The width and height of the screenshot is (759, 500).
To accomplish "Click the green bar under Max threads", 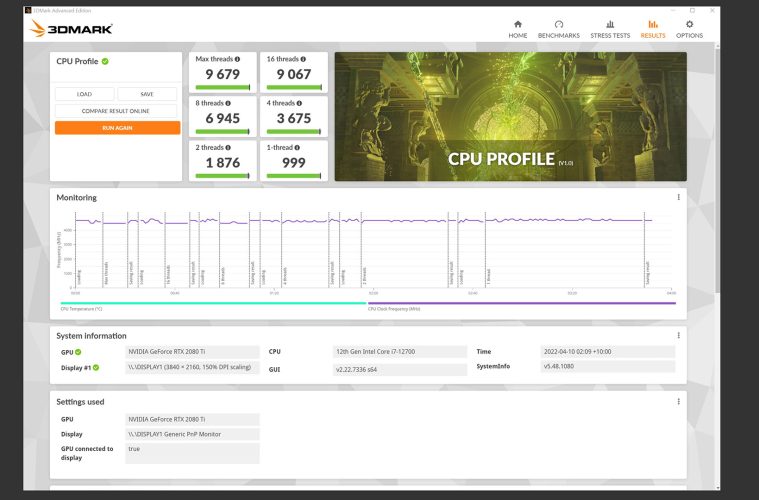I will 223,88.
